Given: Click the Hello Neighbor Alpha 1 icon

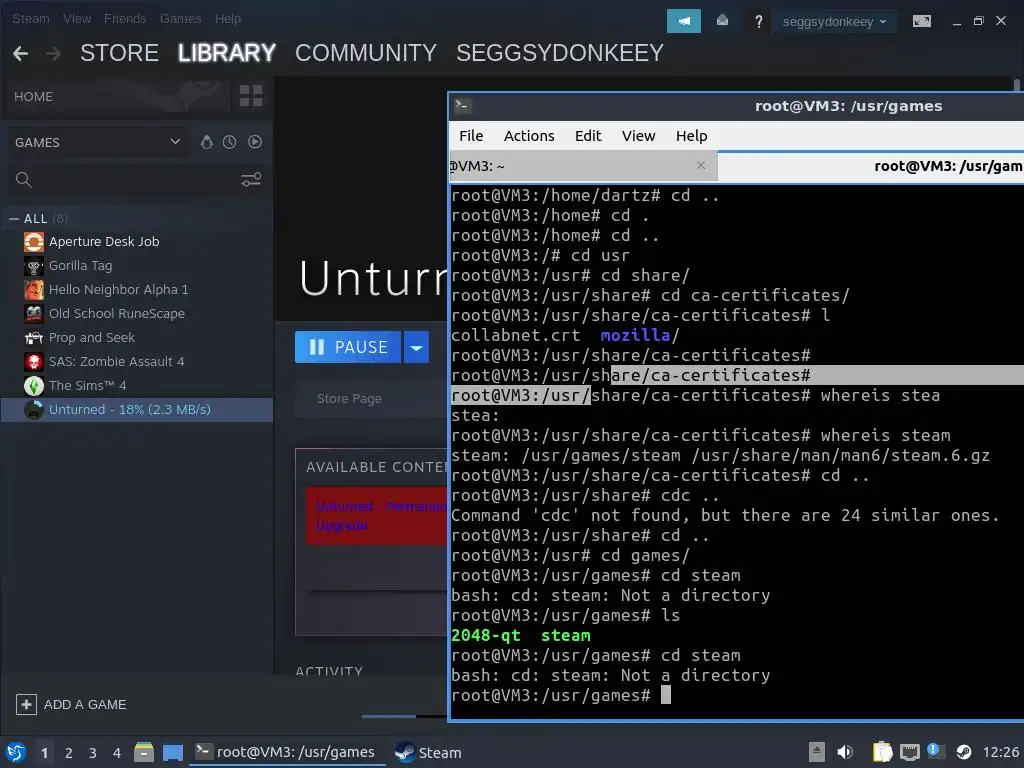Looking at the screenshot, I should [x=34, y=289].
